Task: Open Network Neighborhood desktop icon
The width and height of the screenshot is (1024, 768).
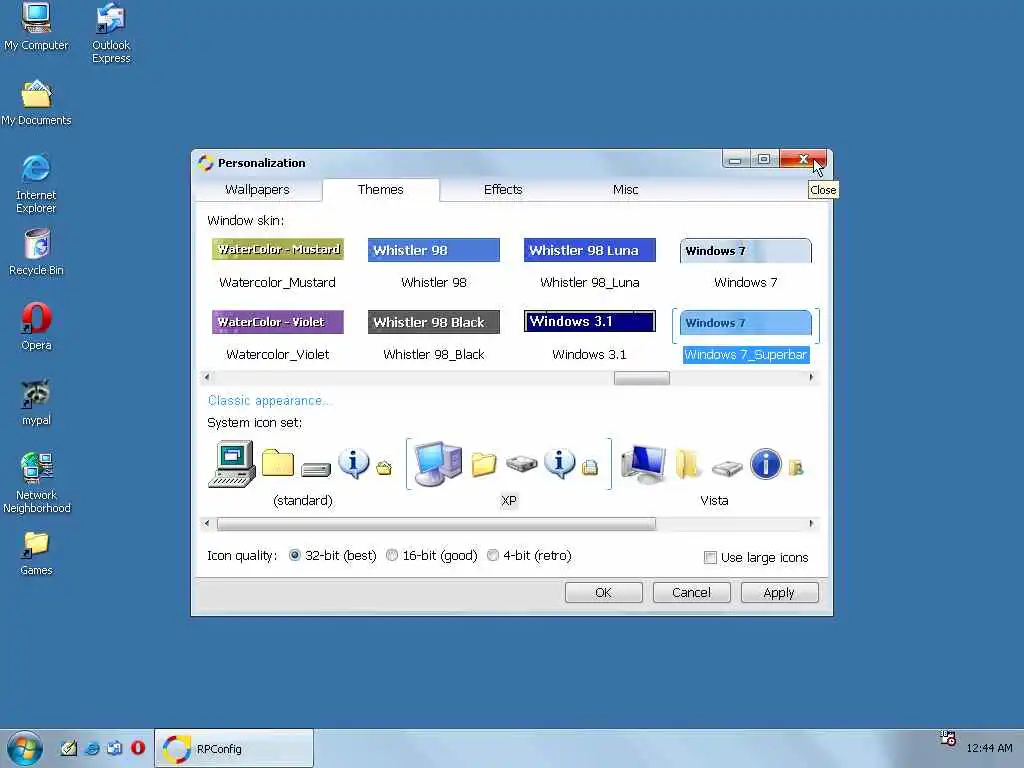Action: pyautogui.click(x=36, y=483)
